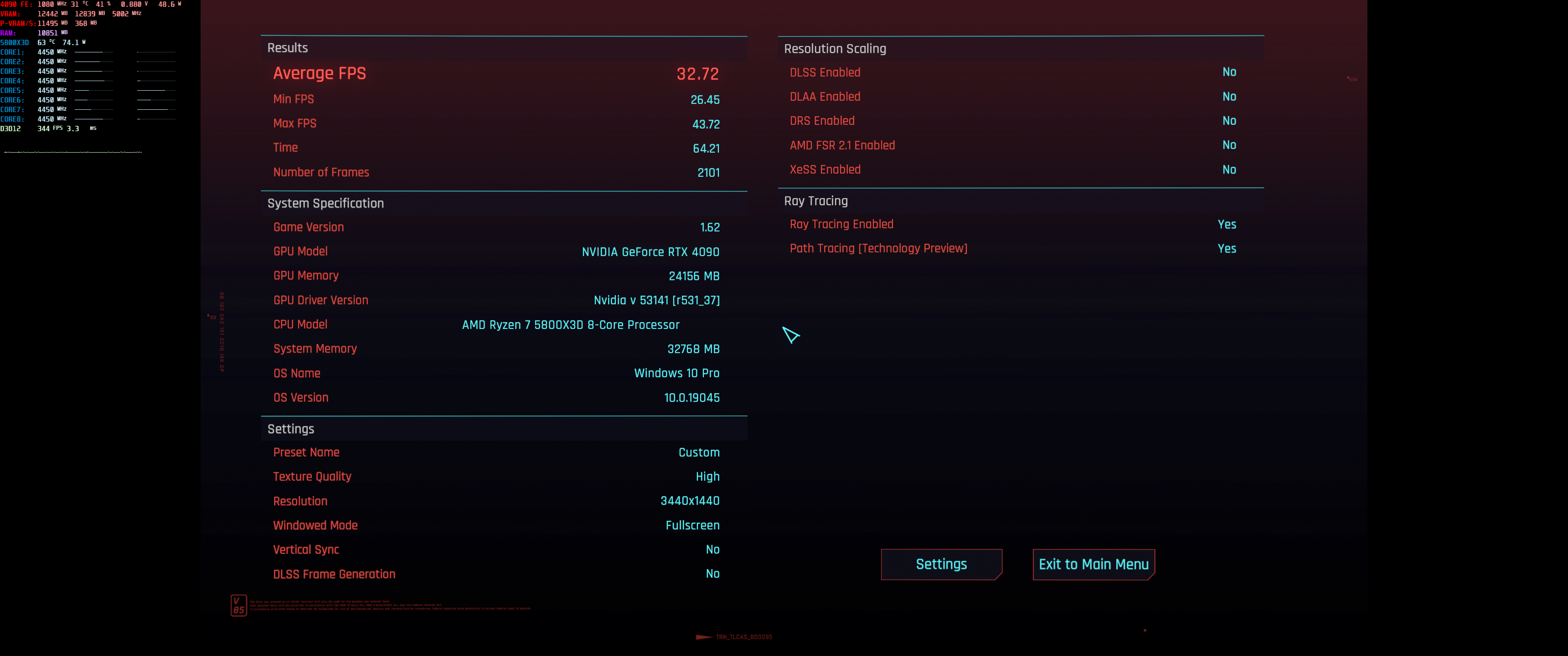Click the Resolution 3440x1440 value
The width and height of the screenshot is (1568, 656).
point(689,501)
